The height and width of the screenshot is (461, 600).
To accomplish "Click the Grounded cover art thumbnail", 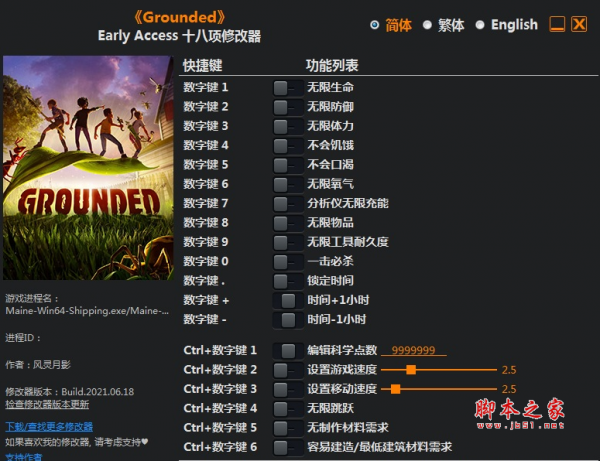I will [88, 168].
